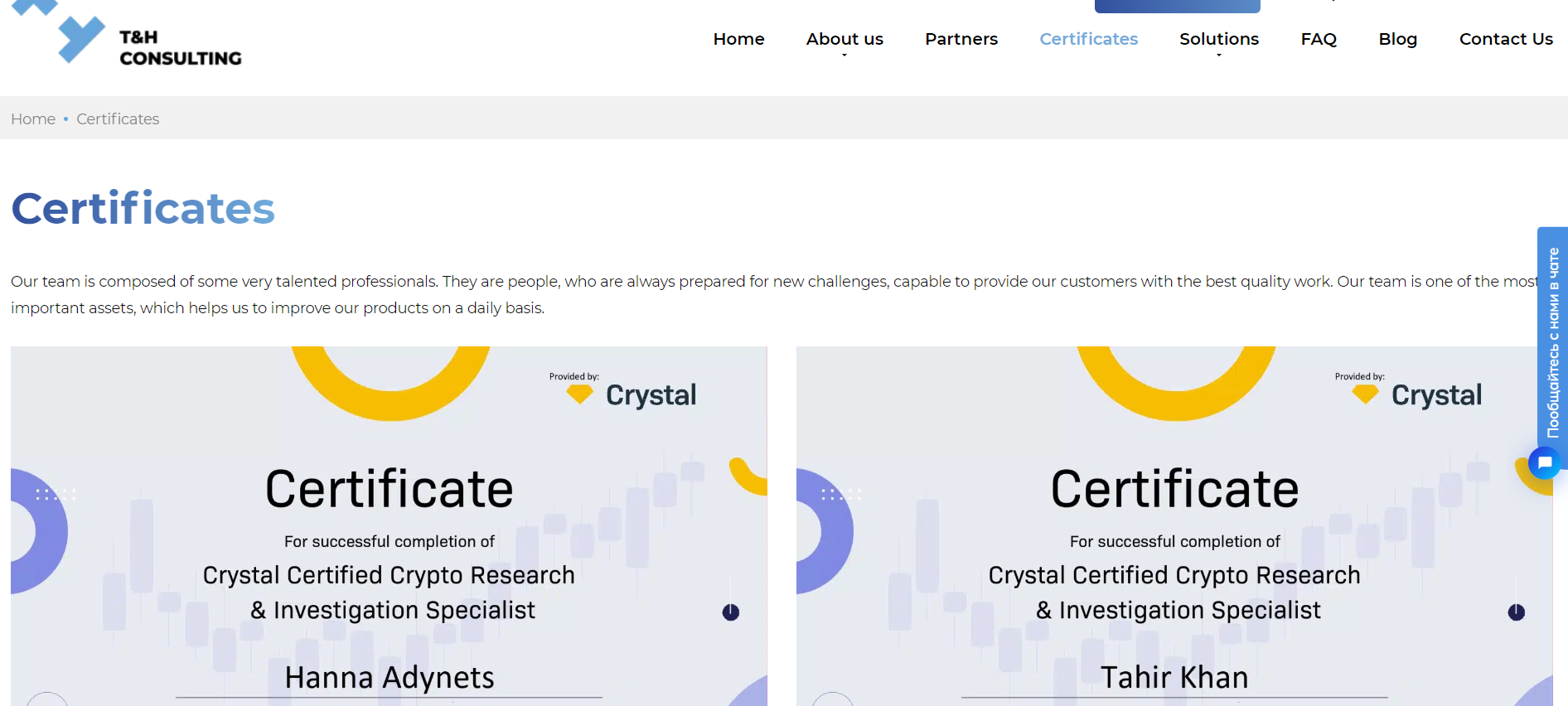
Task: Click the Certificates breadcrumb item
Action: tap(118, 118)
